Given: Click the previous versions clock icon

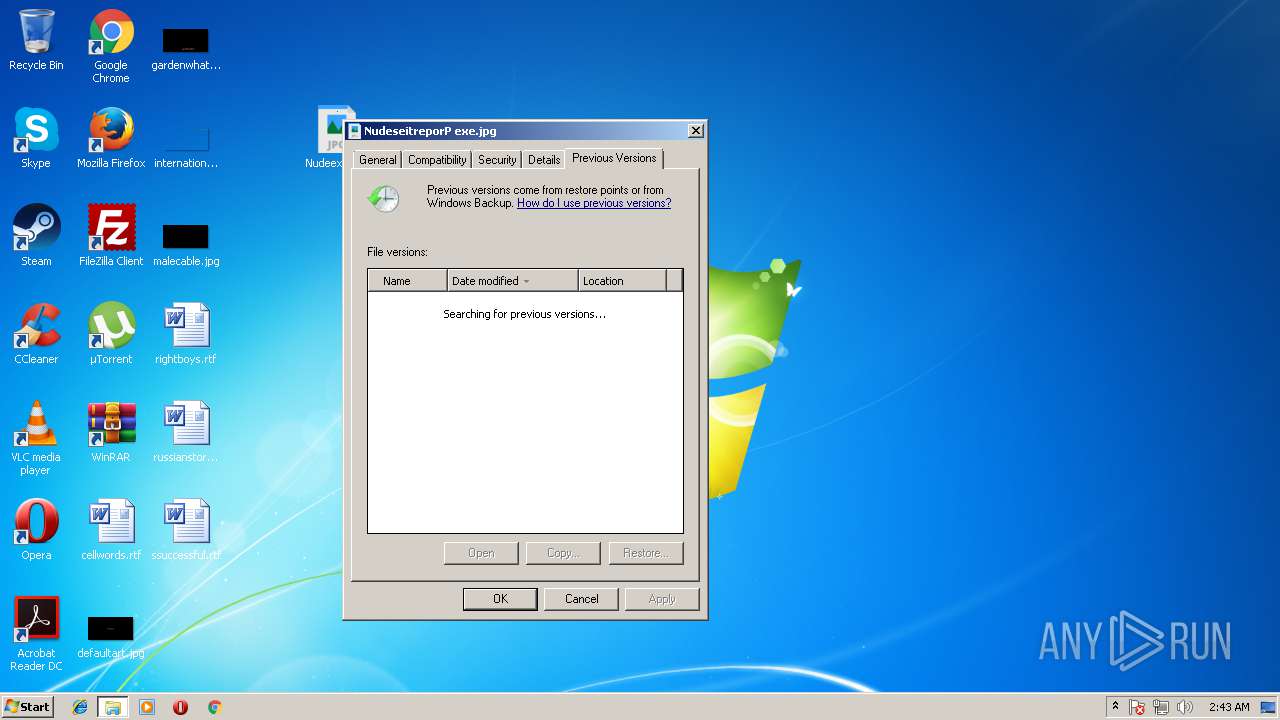Looking at the screenshot, I should [x=383, y=198].
